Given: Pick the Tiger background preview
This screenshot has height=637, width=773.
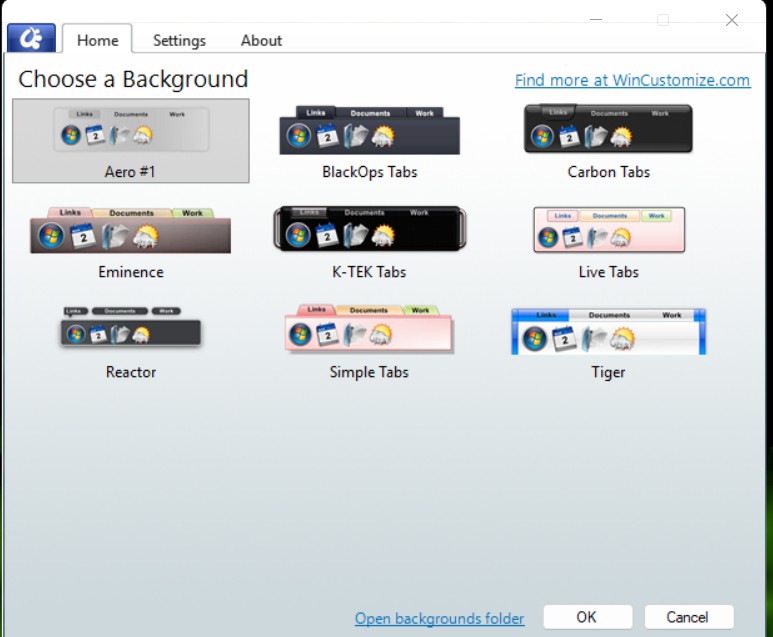Looking at the screenshot, I should [608, 331].
